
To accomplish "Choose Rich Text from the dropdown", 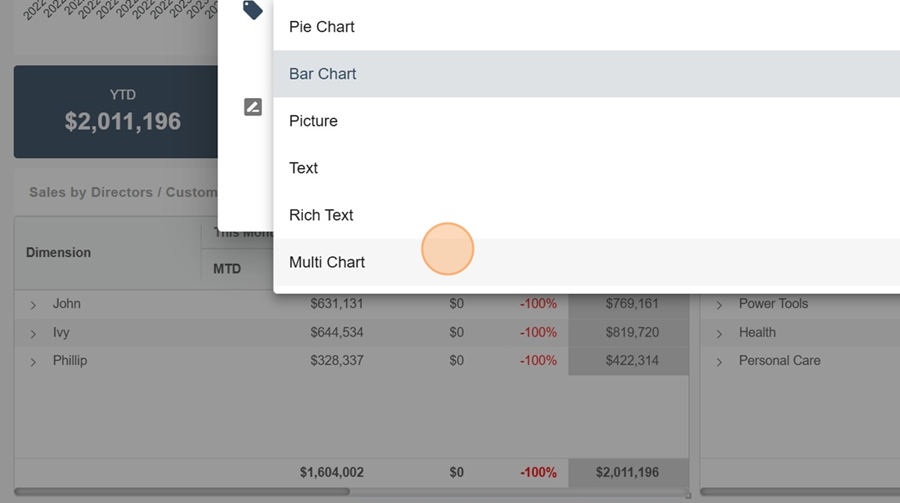I will [x=321, y=215].
